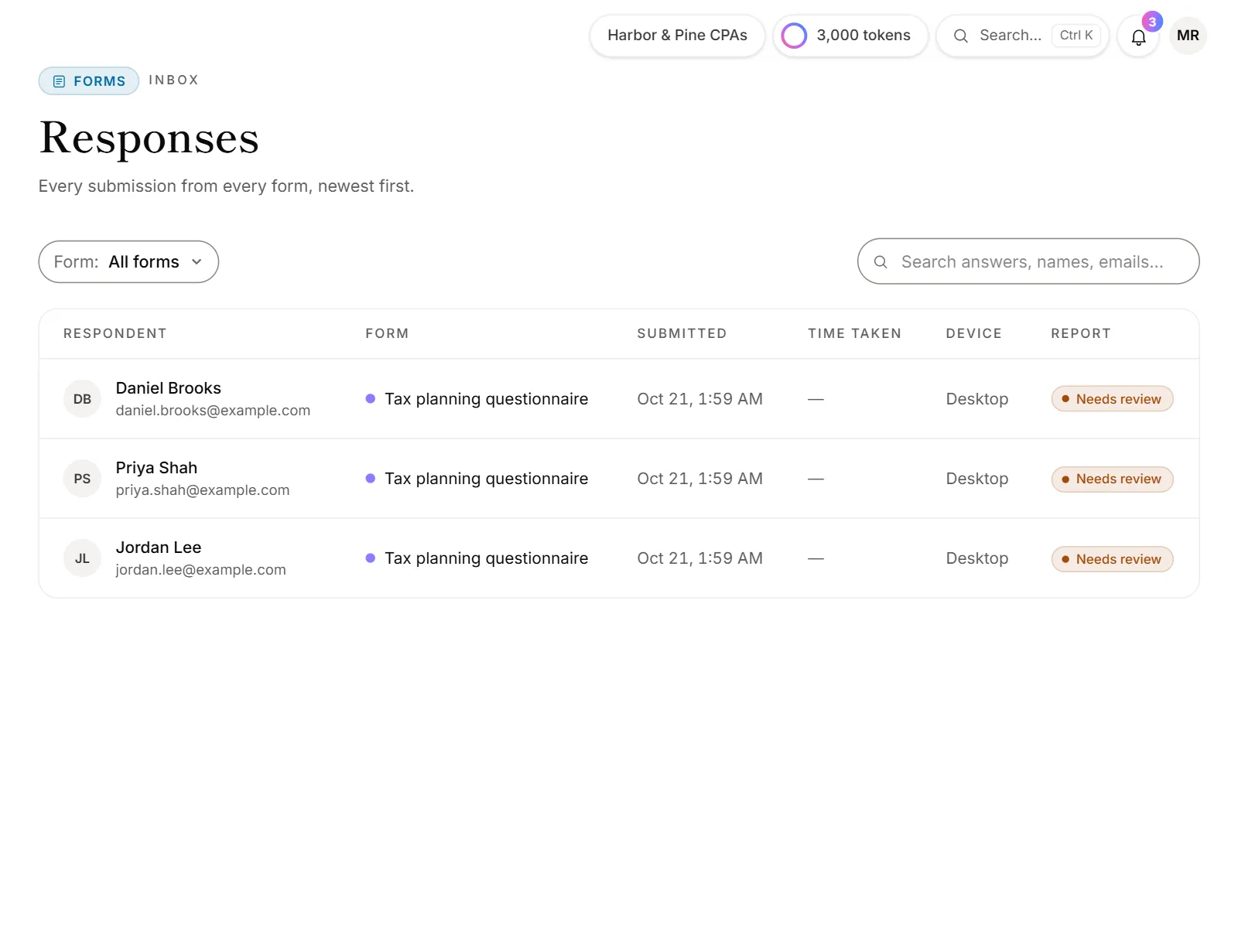Screen dimensions: 1238x952
Task: Click the Form column header
Action: 387,333
